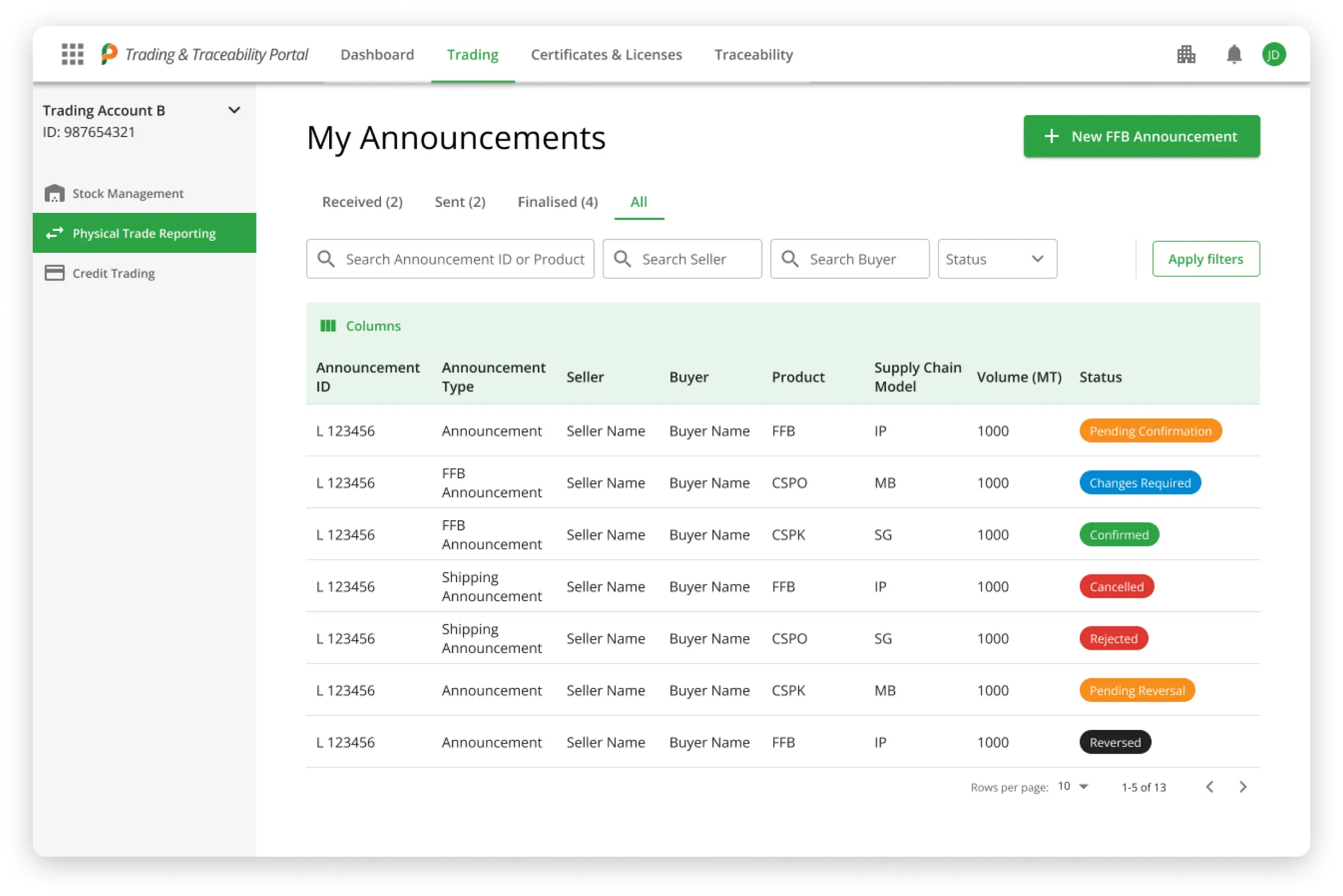This screenshot has width=1343, height=896.
Task: Open Certificates & Licenses menu item
Action: pos(606,54)
